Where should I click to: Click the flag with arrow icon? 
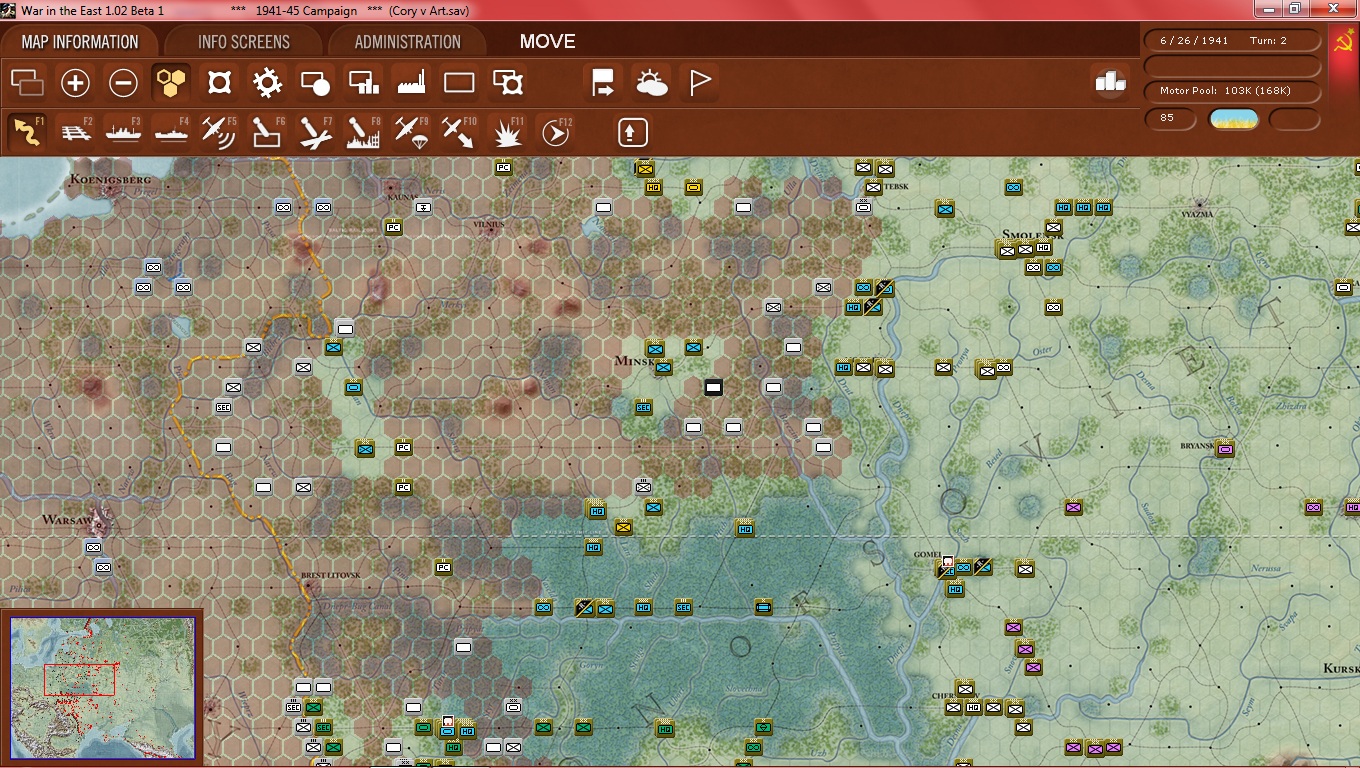coord(603,83)
